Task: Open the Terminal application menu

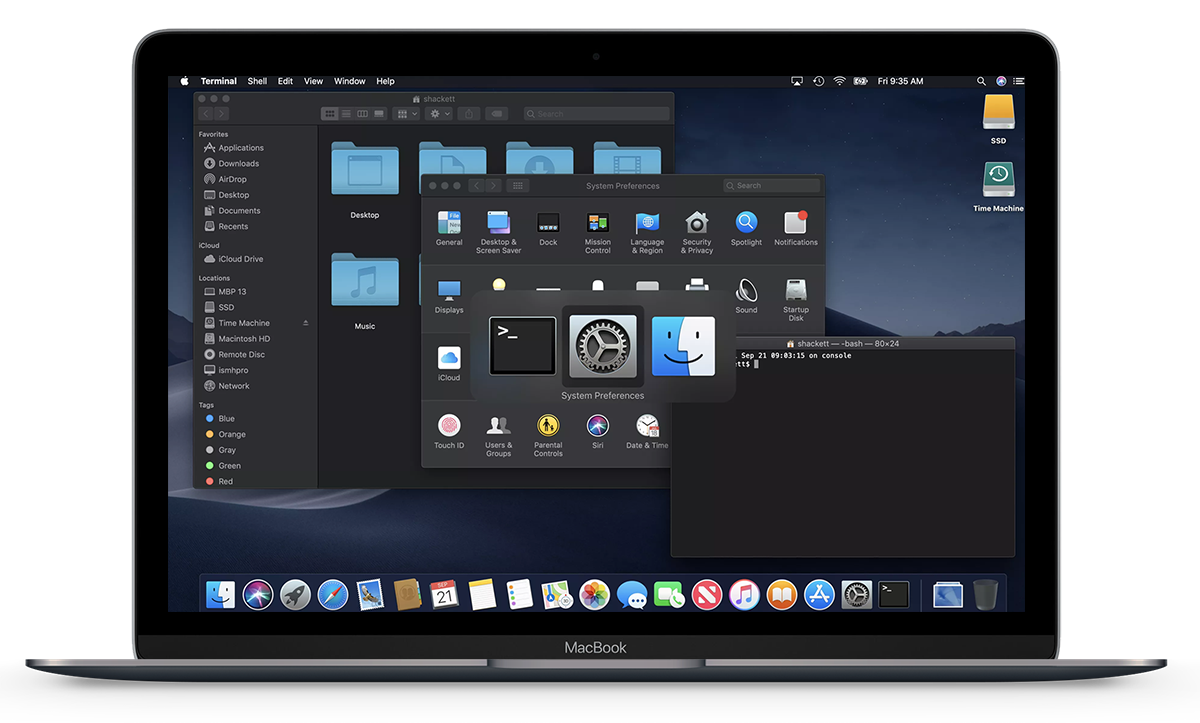Action: click(x=219, y=81)
